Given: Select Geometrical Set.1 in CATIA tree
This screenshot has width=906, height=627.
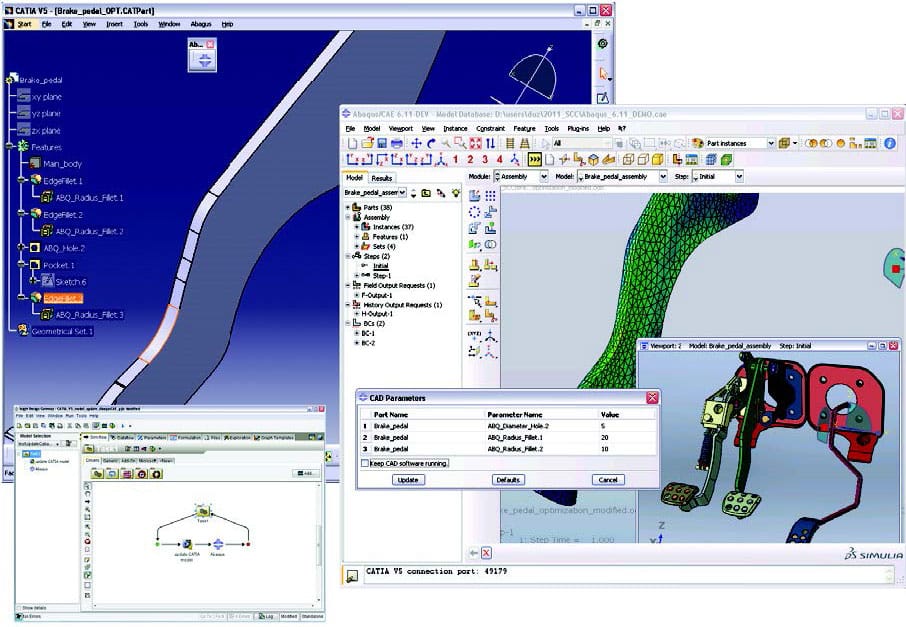Looking at the screenshot, I should pos(62,331).
